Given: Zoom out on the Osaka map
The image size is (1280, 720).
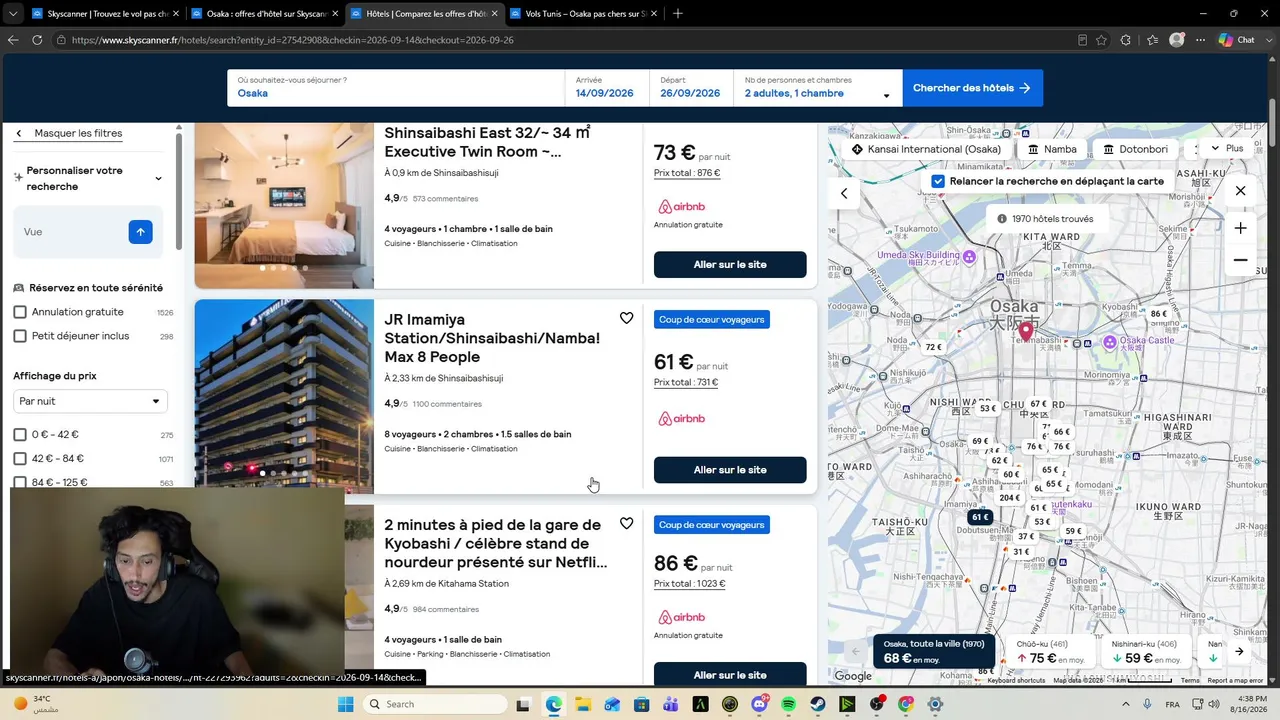Looking at the screenshot, I should tap(1240, 260).
